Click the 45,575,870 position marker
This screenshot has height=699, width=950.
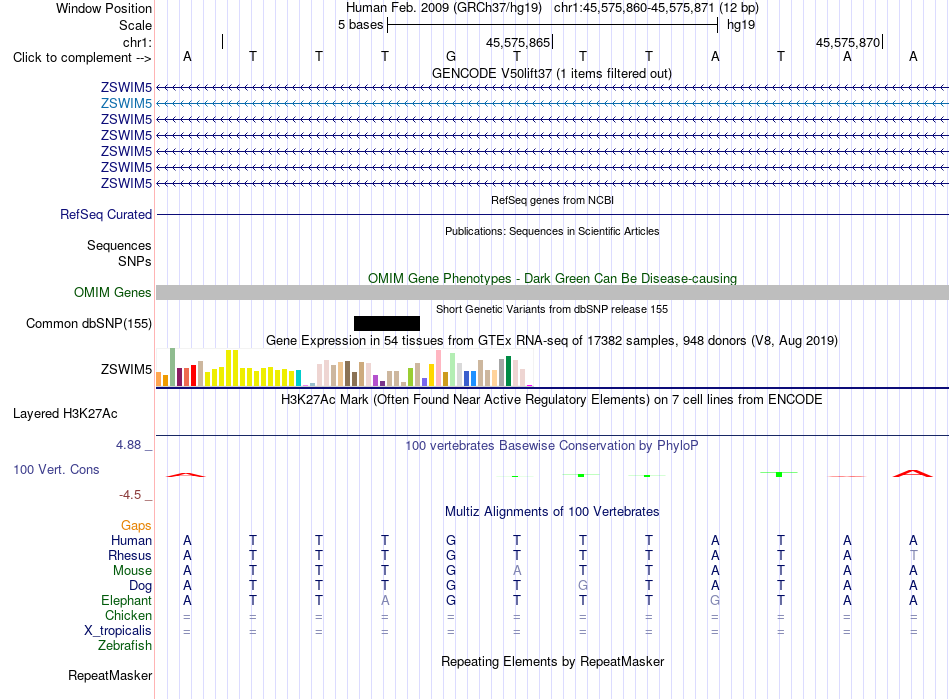(x=848, y=42)
